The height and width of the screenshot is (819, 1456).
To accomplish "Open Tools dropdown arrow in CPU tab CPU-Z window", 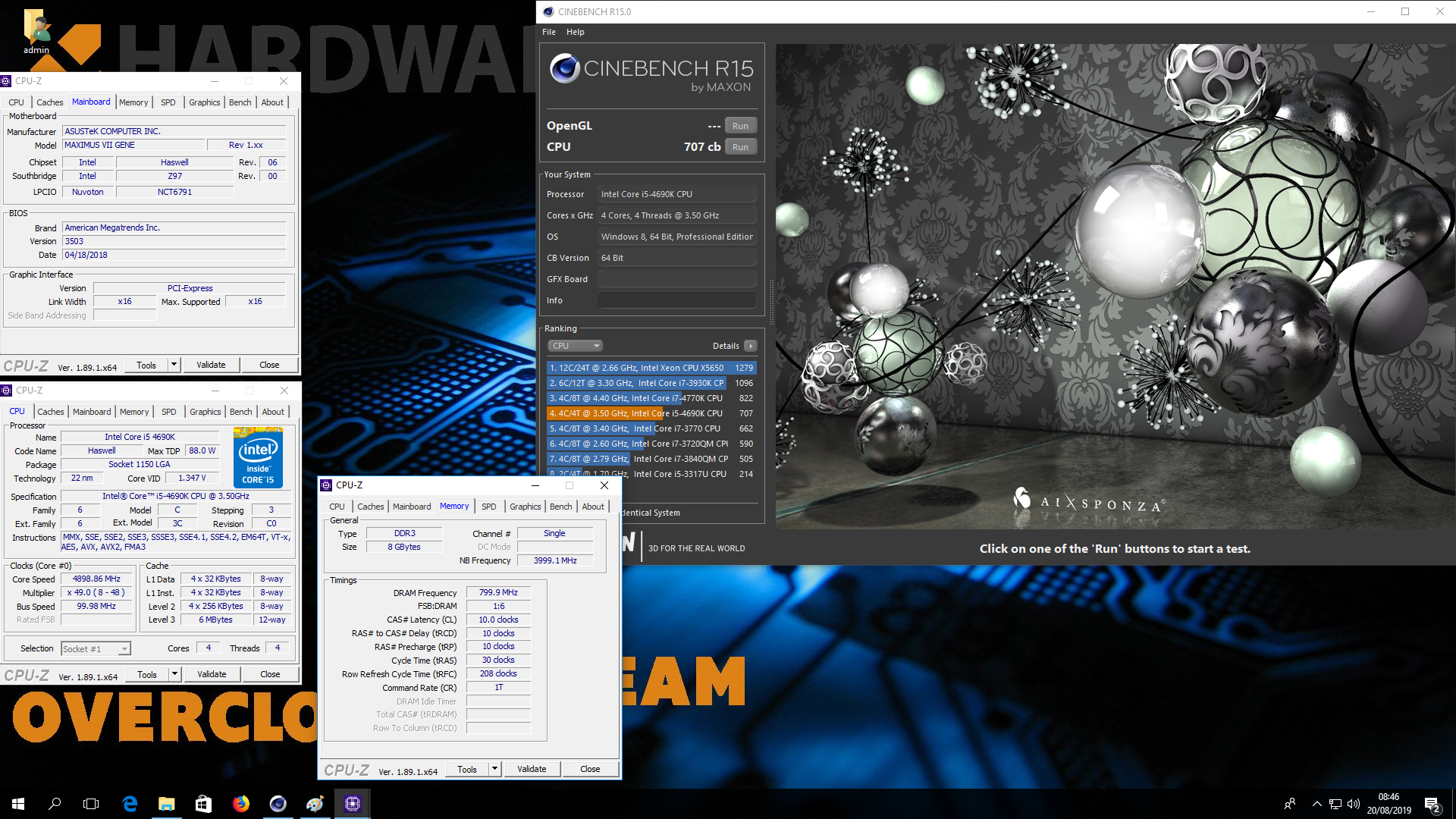I will (174, 674).
